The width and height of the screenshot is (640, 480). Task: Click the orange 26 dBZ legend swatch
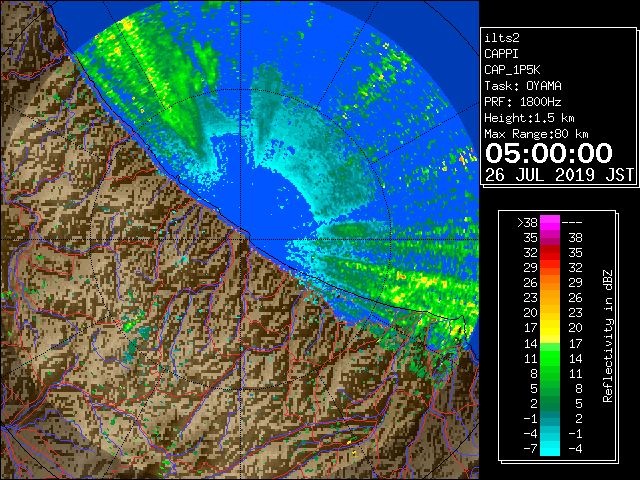click(x=550, y=283)
